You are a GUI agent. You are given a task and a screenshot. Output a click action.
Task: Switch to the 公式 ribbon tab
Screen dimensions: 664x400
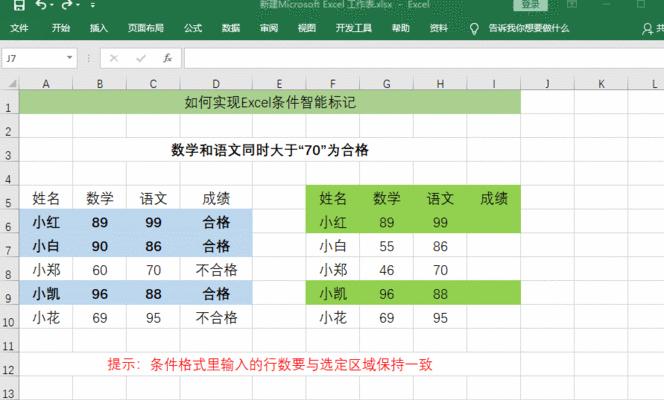tap(193, 28)
